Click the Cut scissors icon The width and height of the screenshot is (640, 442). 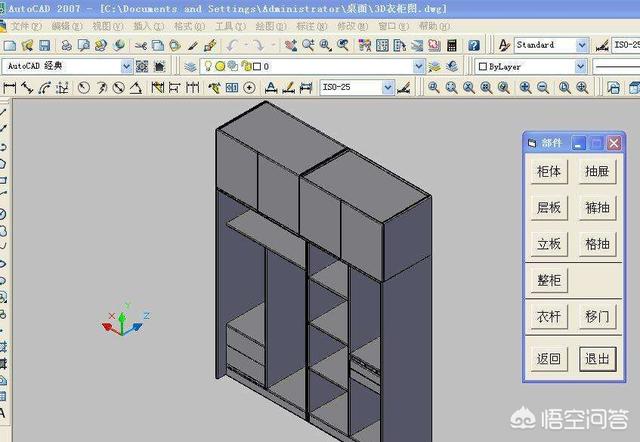point(141,46)
